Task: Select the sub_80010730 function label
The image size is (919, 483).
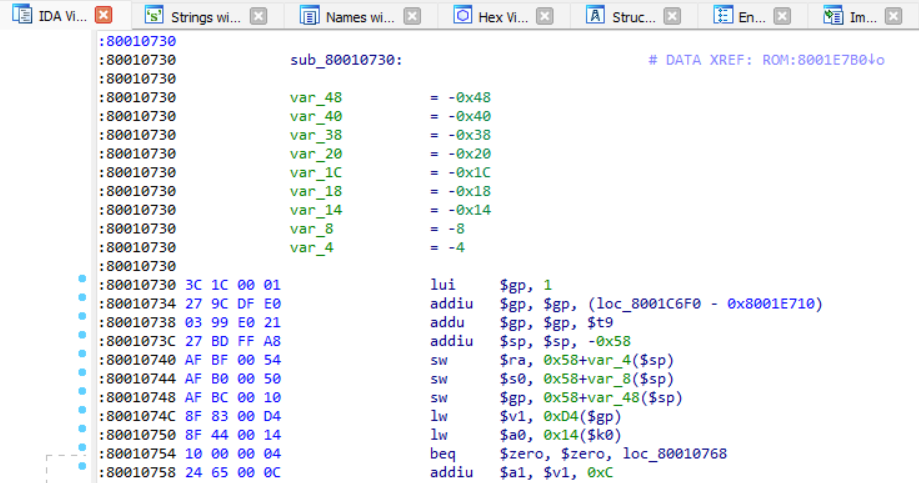Action: tap(345, 60)
